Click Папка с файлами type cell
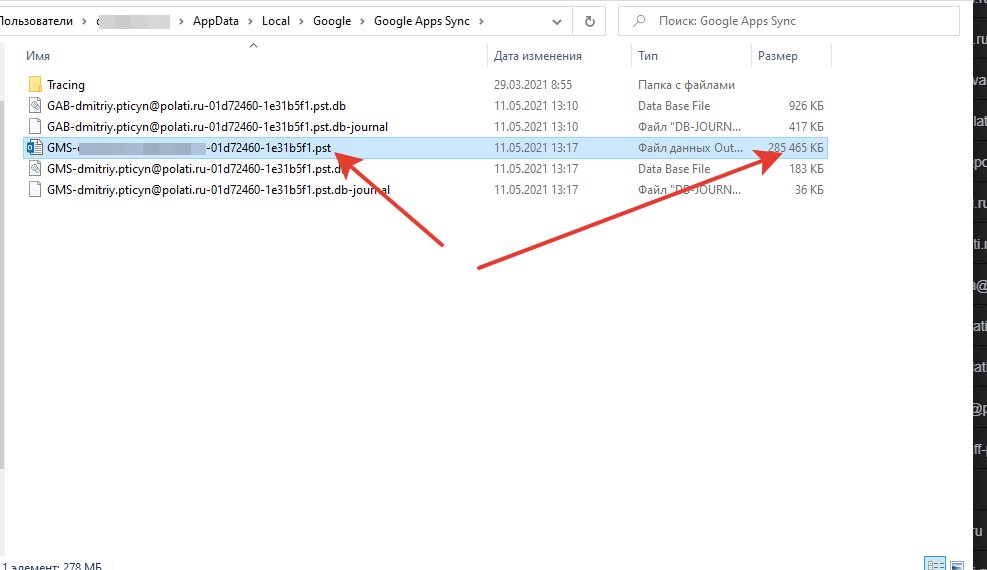The height and width of the screenshot is (570, 987). [x=686, y=85]
